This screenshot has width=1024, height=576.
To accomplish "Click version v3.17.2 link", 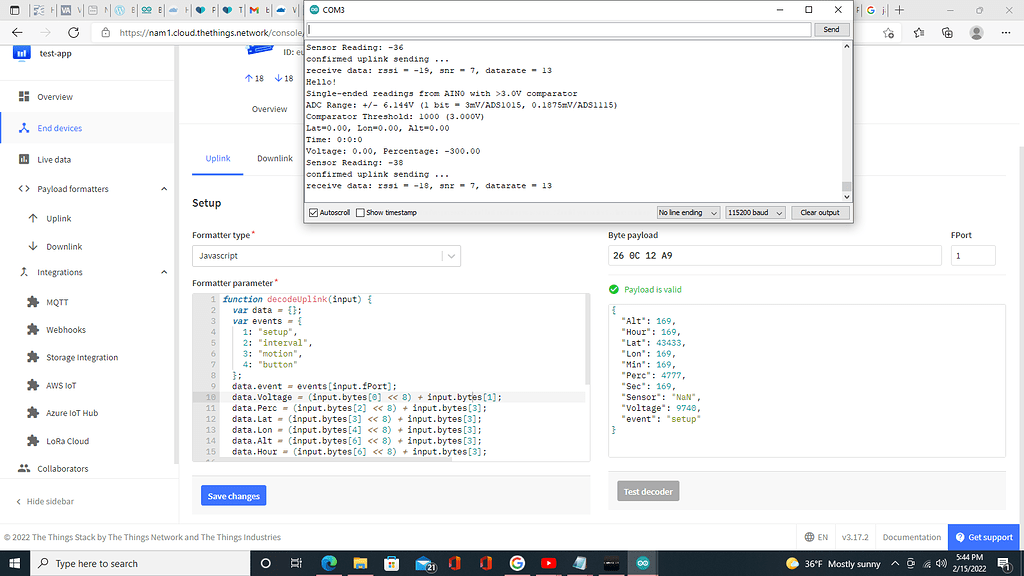I will tap(855, 537).
